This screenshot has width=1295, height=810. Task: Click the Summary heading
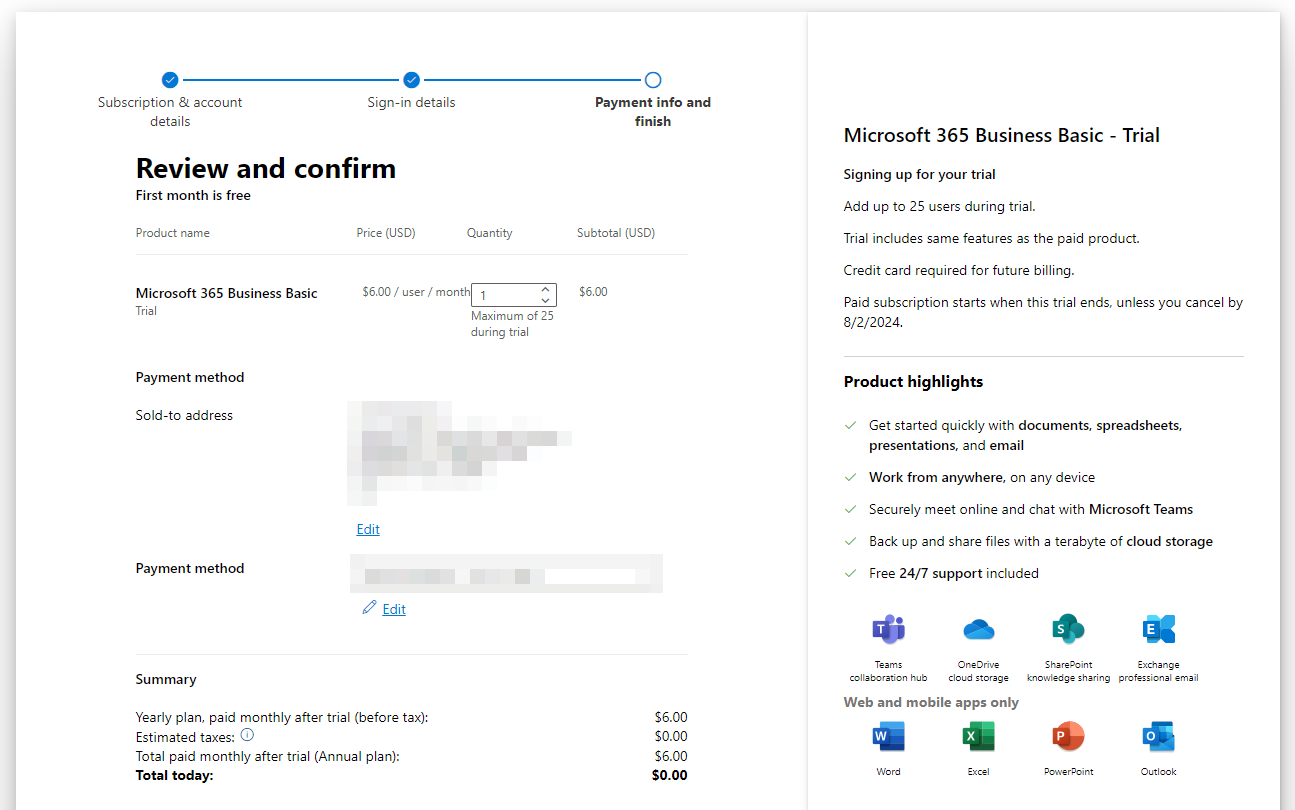coord(166,679)
